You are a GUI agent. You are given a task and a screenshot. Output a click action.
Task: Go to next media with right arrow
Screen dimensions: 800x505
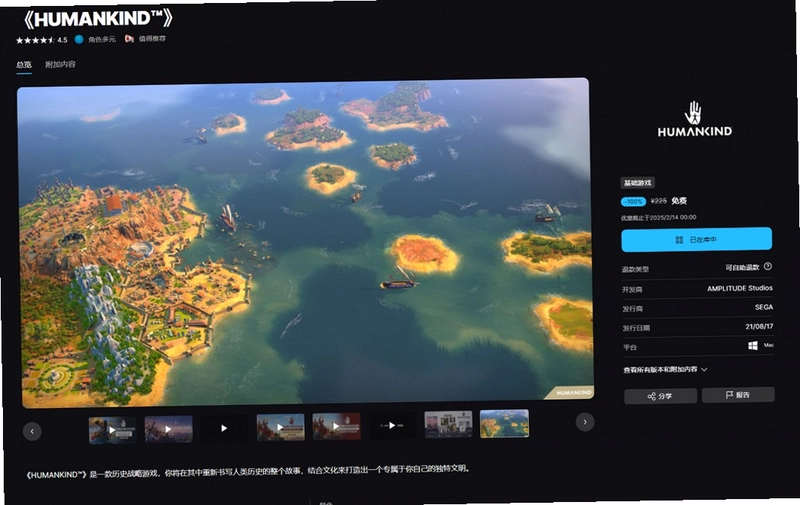pos(585,422)
